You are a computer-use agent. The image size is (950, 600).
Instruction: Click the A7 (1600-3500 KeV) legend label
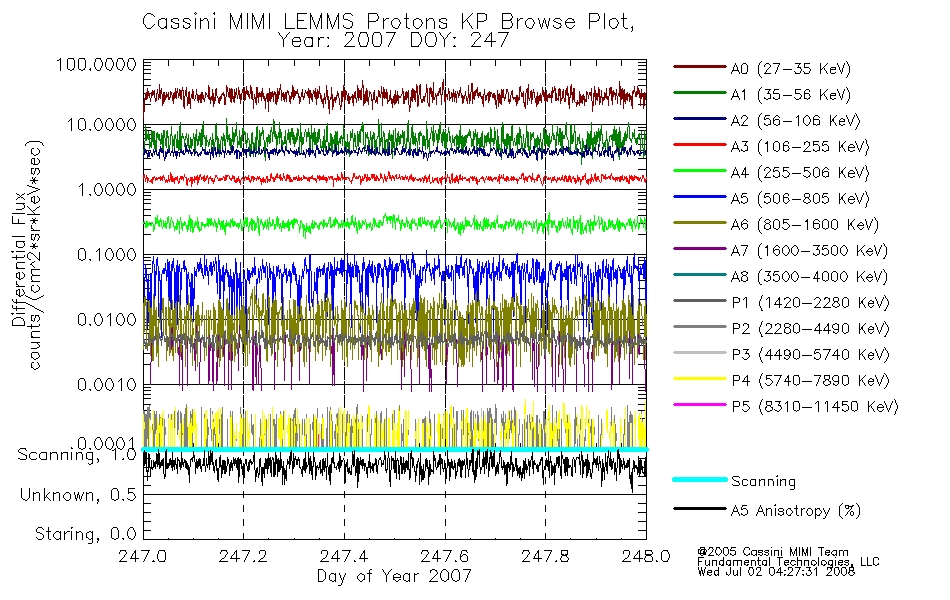click(809, 251)
